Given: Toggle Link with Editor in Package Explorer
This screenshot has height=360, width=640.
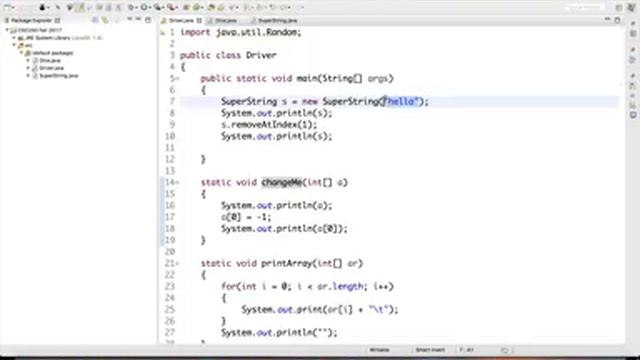Looking at the screenshot, I should 106,20.
